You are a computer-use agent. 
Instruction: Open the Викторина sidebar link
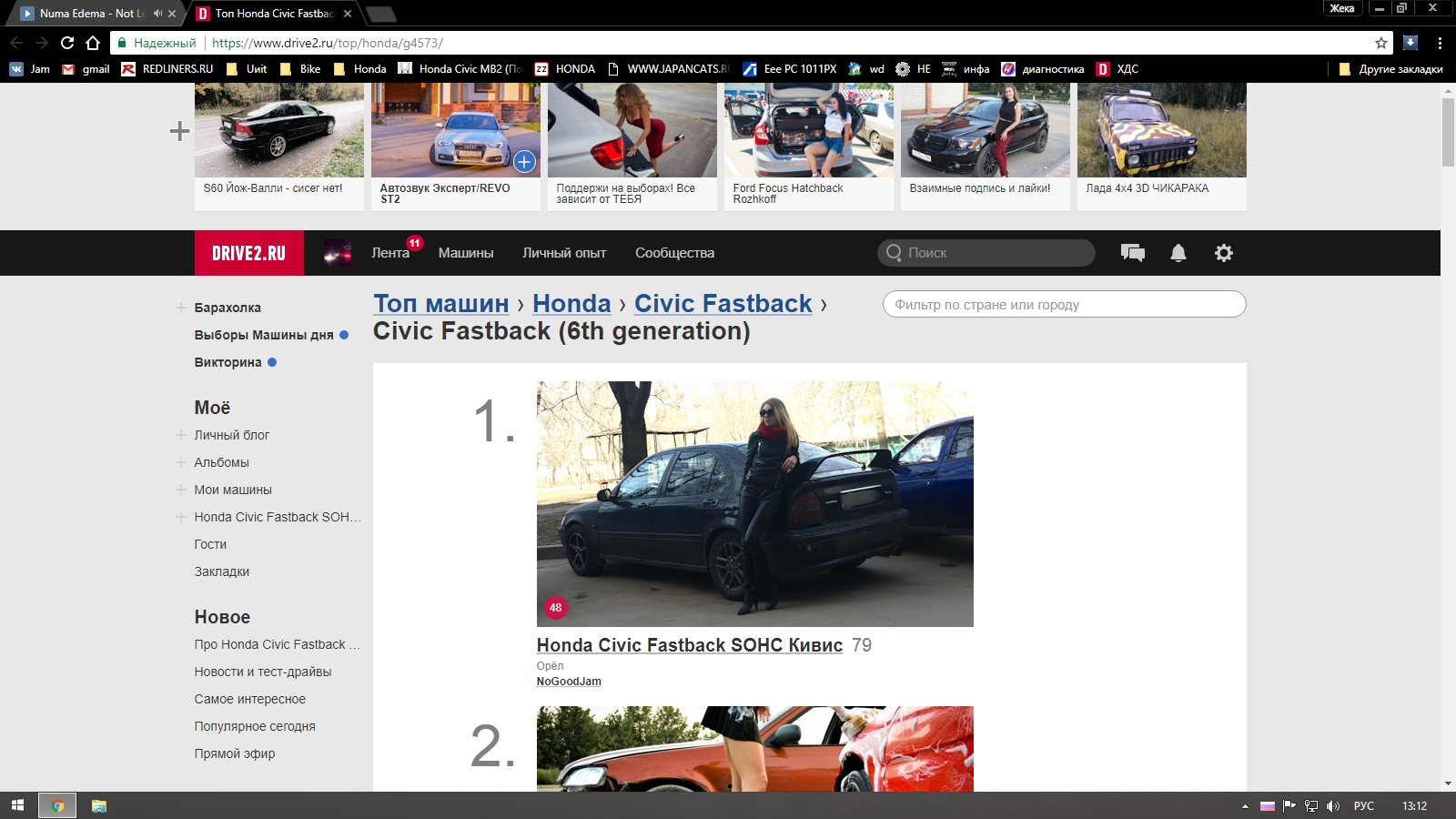click(227, 362)
